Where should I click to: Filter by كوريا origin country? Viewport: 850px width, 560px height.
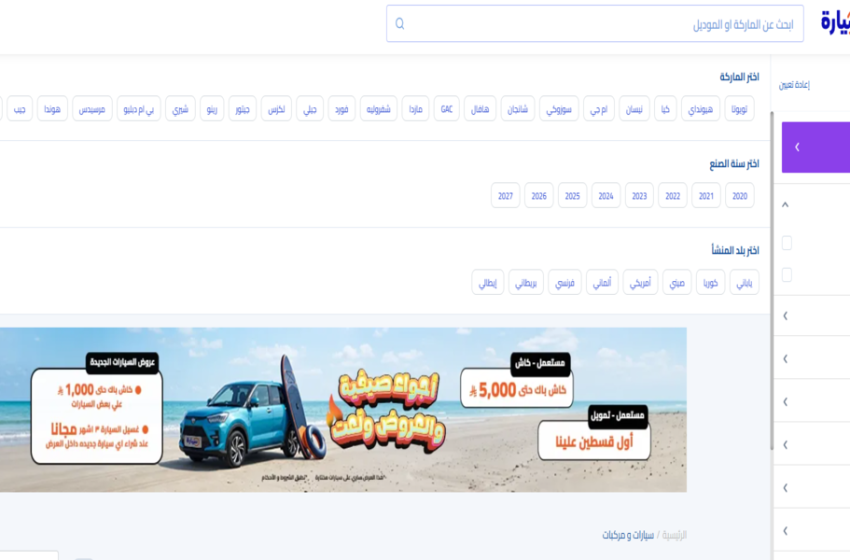[x=710, y=282]
